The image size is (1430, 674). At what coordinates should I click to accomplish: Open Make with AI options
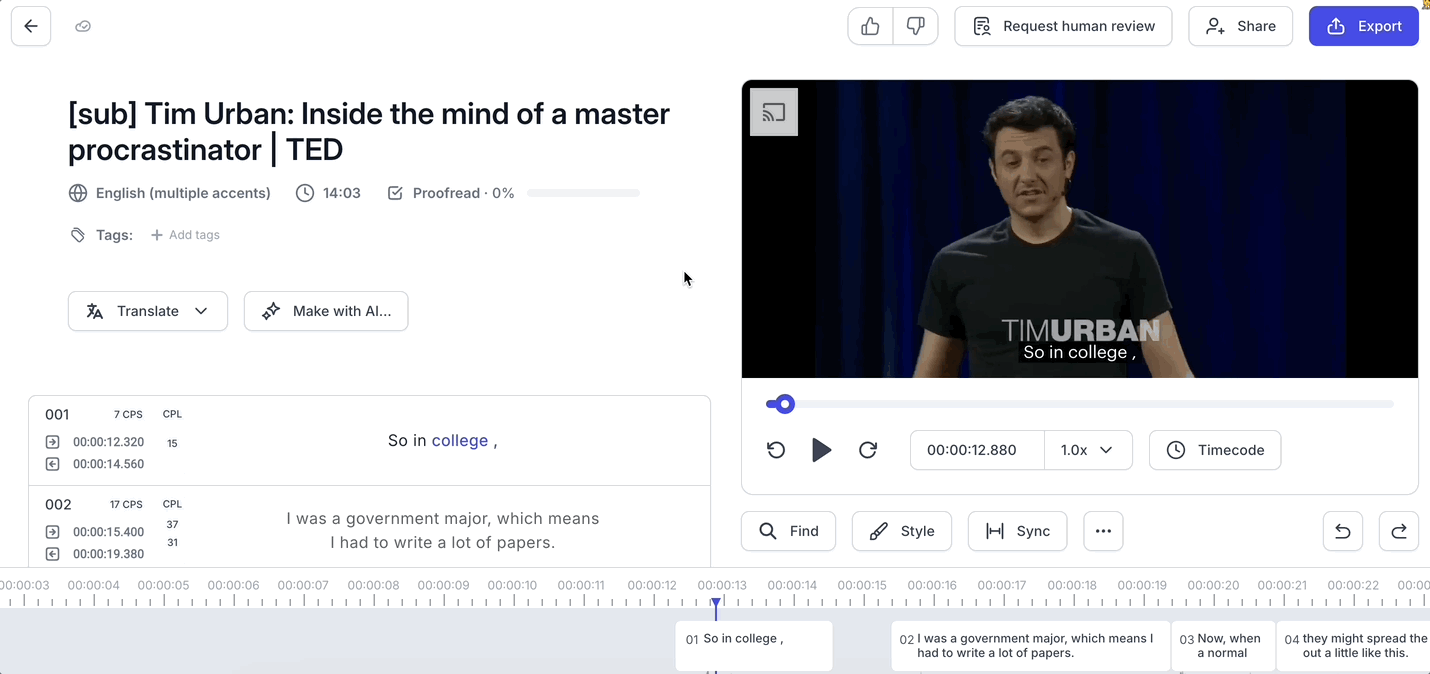(x=326, y=311)
